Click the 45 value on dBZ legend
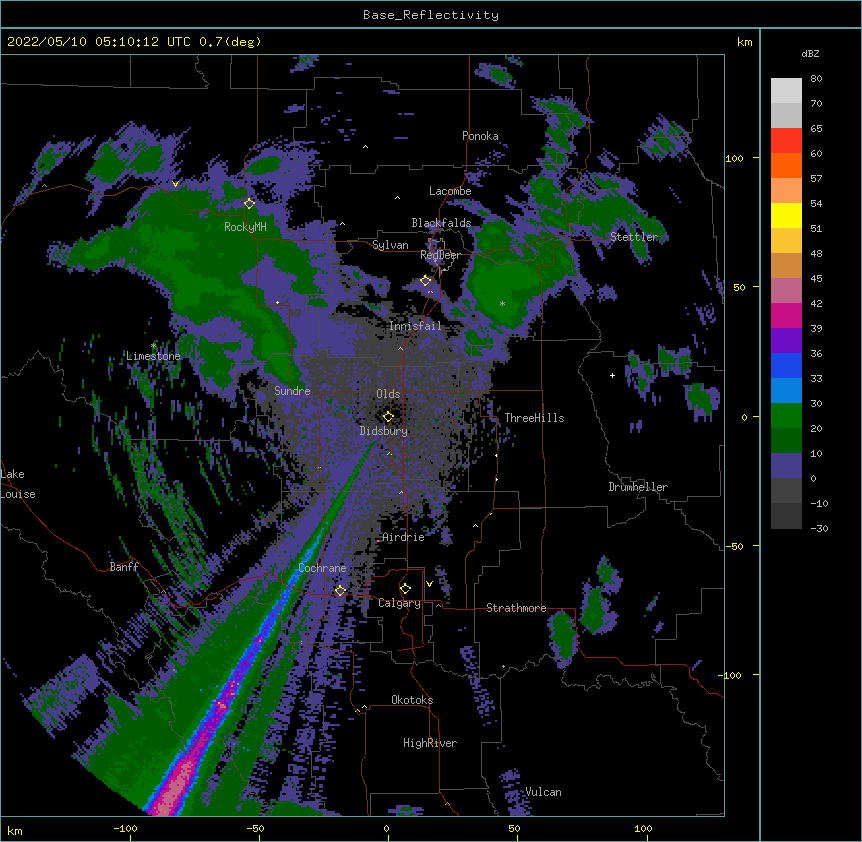The image size is (862, 842). pos(816,279)
